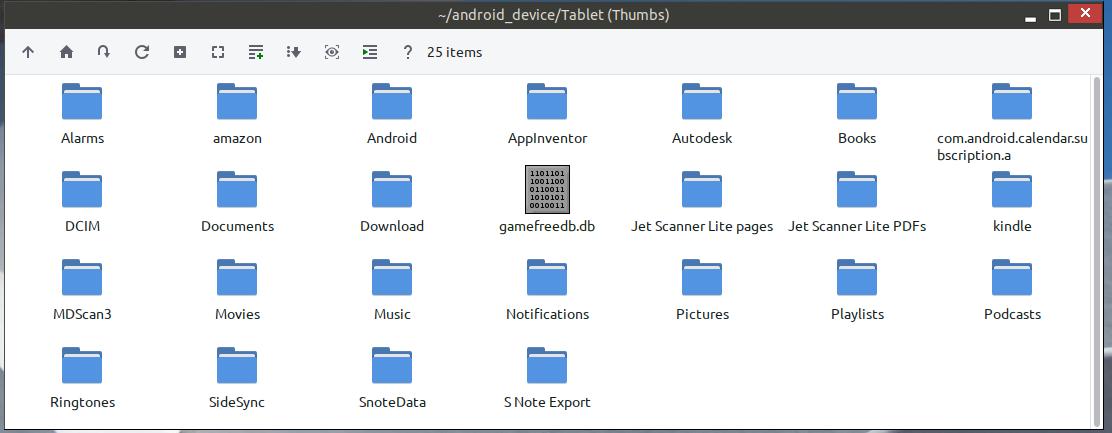Click the list-with-green-plus toolbar icon
The image size is (1112, 433).
point(256,52)
